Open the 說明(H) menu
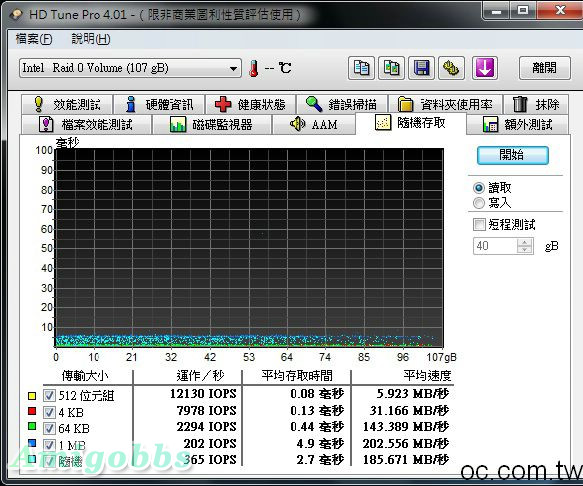 click(x=91, y=39)
